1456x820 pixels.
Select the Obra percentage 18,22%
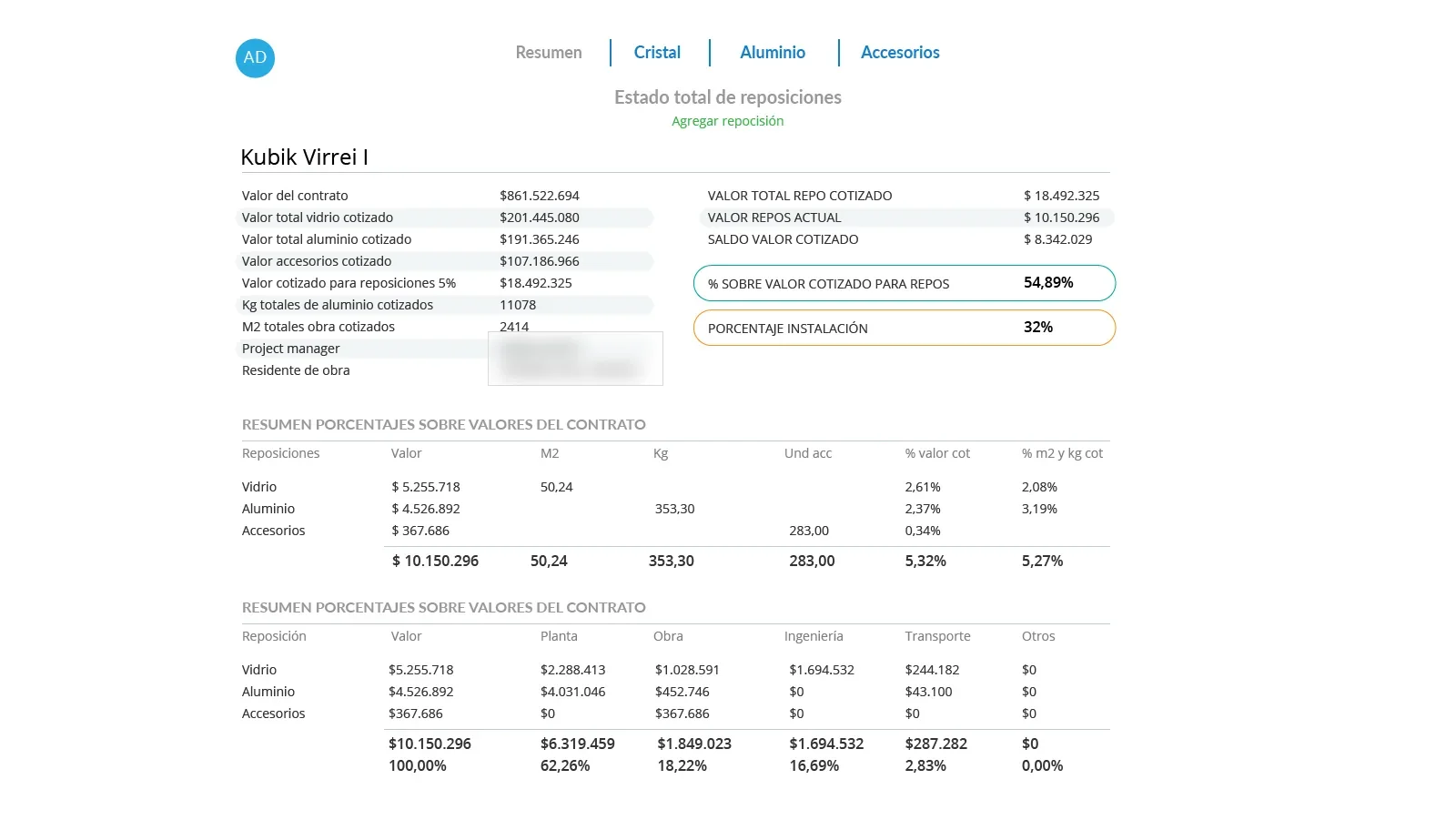point(682,766)
